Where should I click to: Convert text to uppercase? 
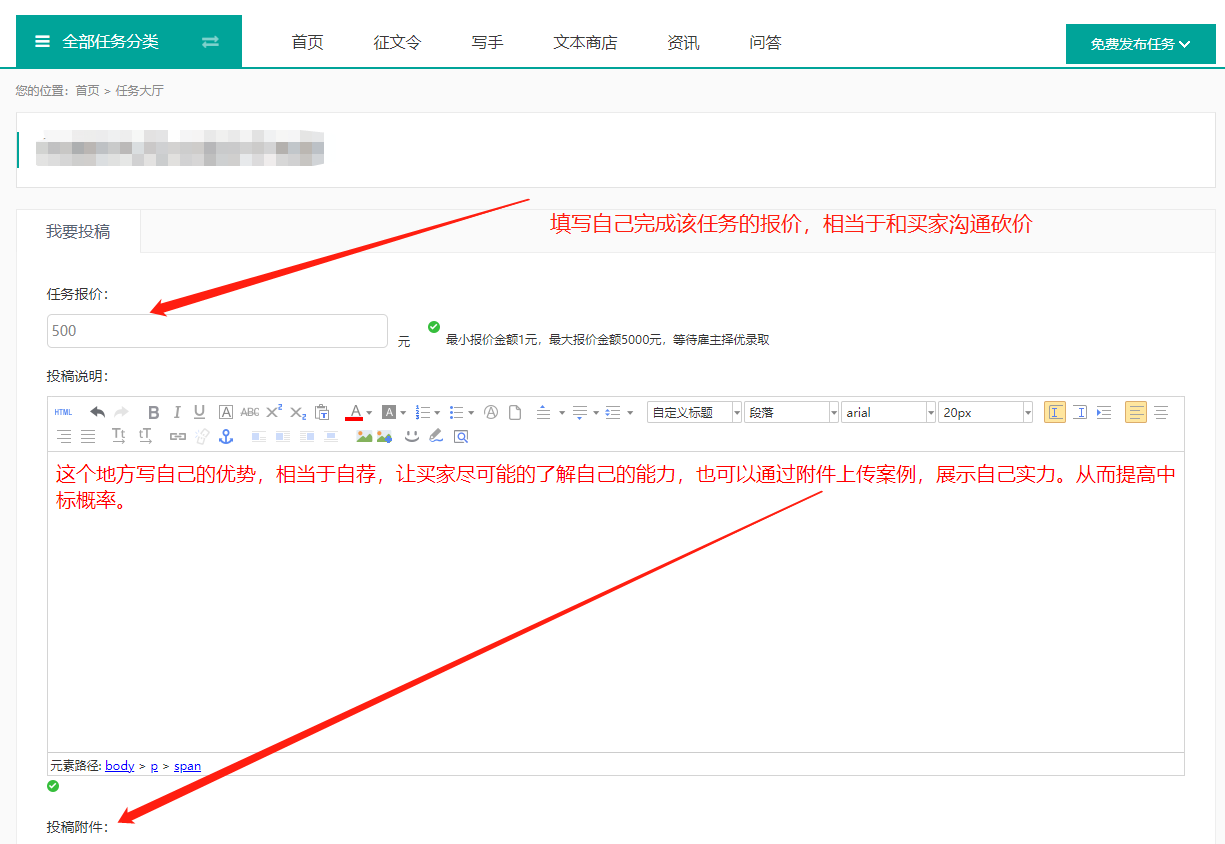(119, 436)
